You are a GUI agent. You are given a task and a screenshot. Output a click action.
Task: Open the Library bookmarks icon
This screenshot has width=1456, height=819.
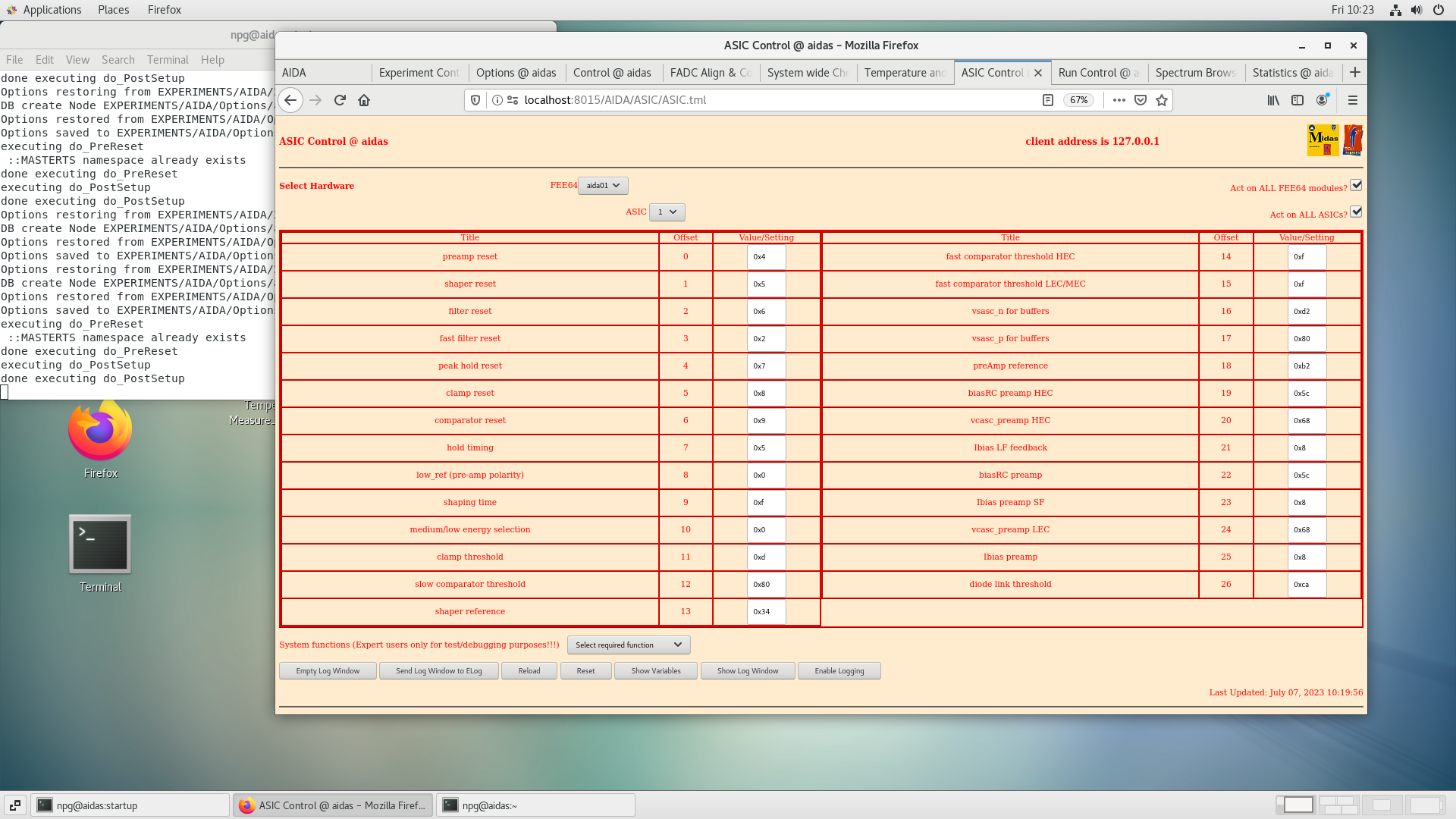tap(1273, 100)
